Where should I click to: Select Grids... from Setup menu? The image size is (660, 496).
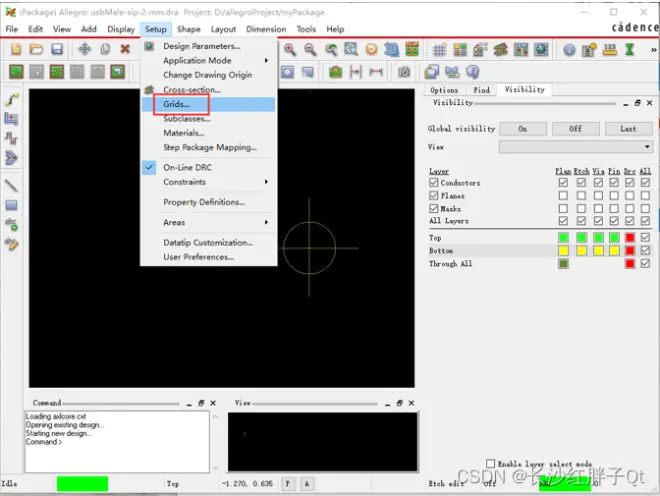tap(208, 104)
